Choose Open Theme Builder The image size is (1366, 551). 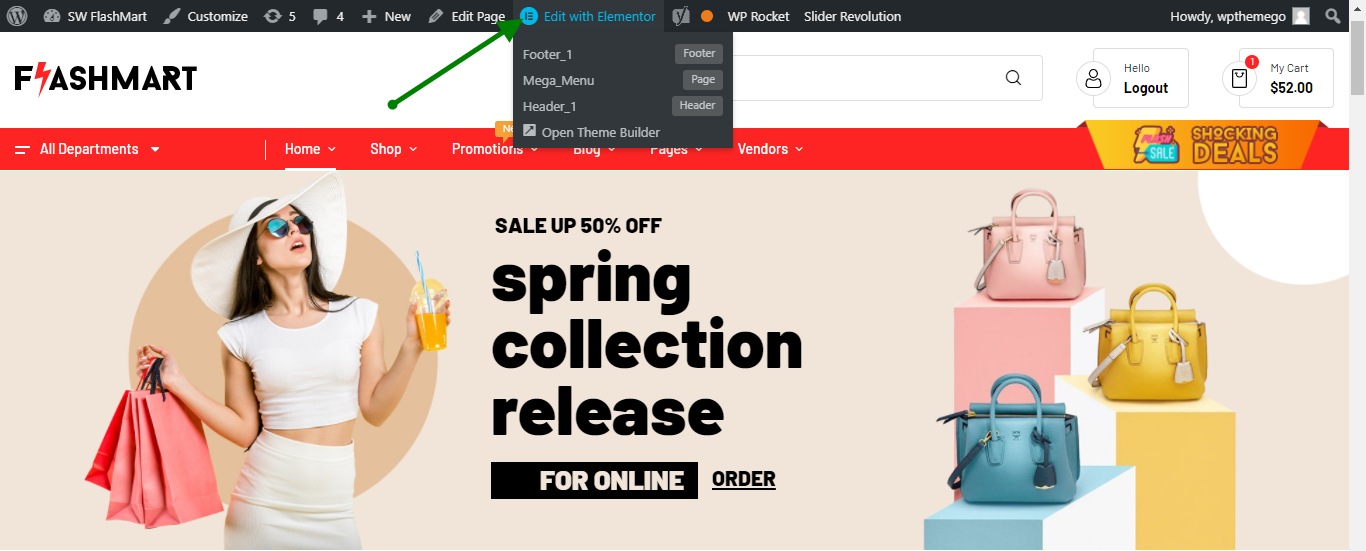[x=591, y=132]
